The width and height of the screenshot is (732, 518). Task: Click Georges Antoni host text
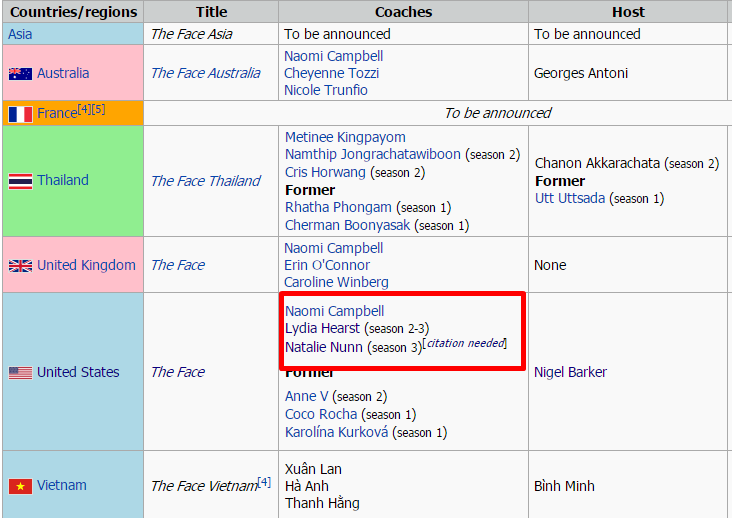(x=581, y=73)
